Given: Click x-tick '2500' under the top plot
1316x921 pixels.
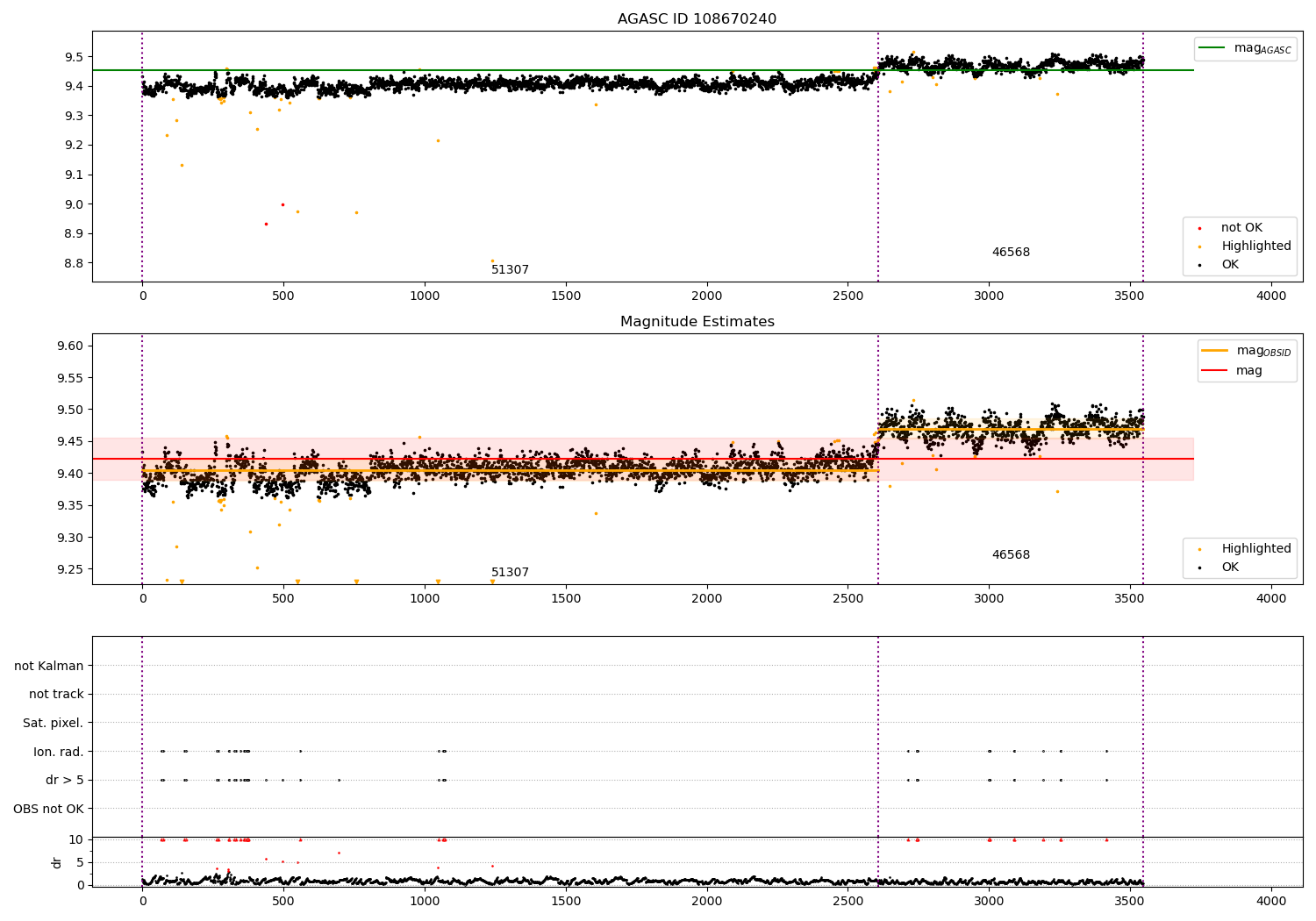Looking at the screenshot, I should [x=848, y=296].
